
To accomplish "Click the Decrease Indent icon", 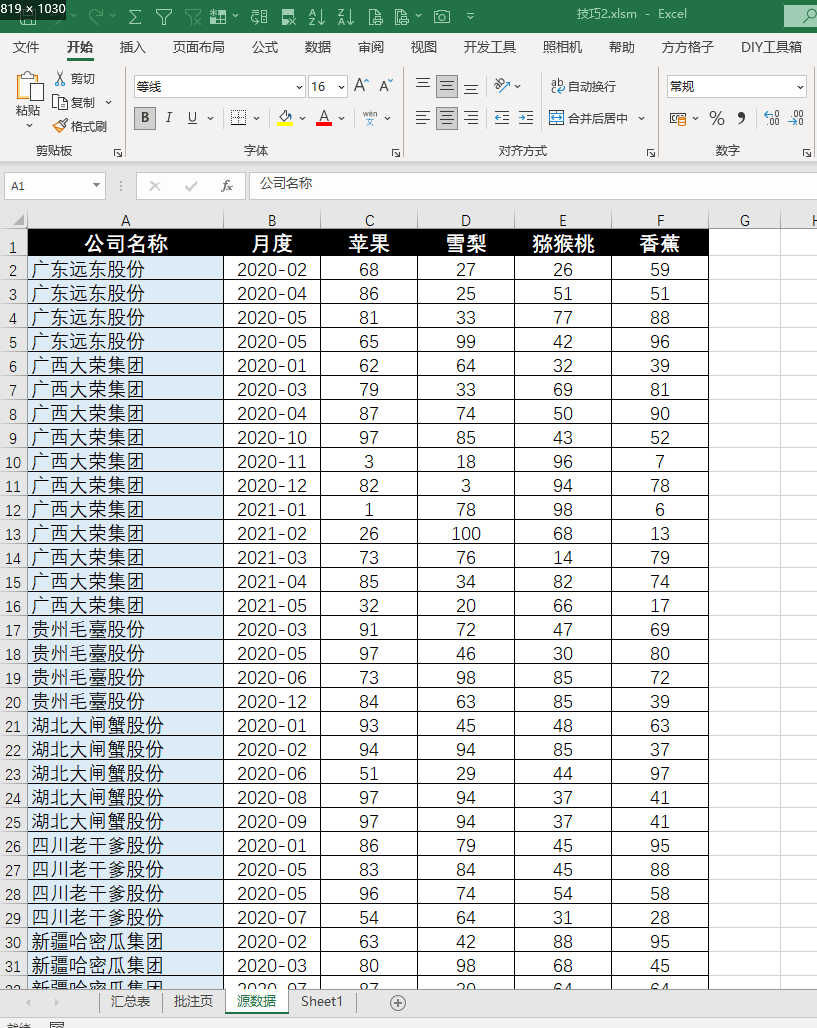I will click(502, 118).
